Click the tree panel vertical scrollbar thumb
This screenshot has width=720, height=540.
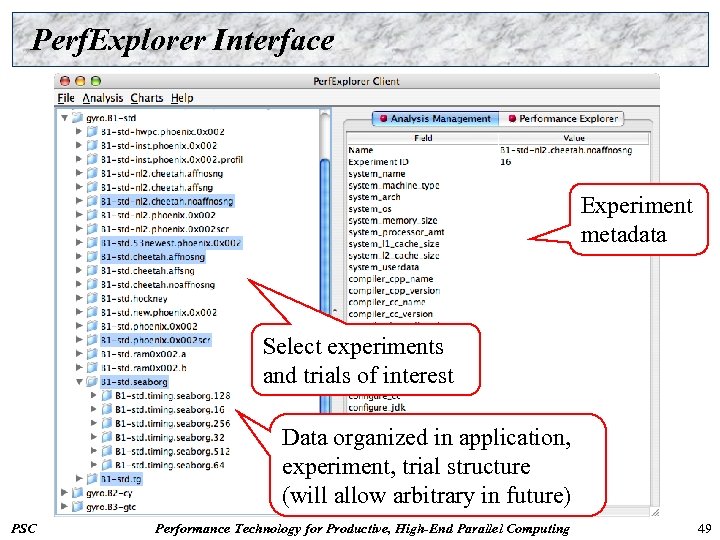tap(325, 285)
